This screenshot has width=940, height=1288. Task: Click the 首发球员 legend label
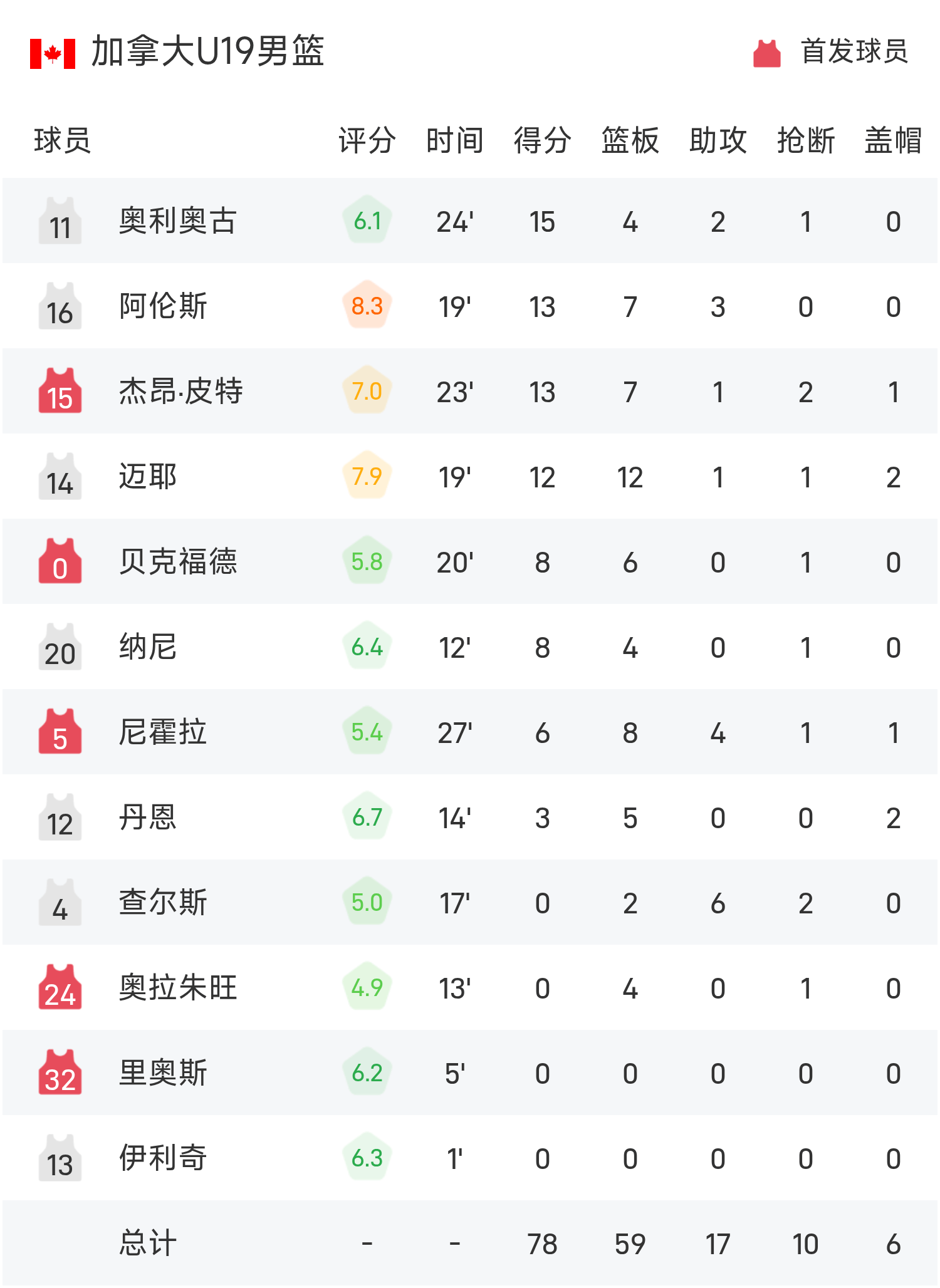(x=854, y=52)
